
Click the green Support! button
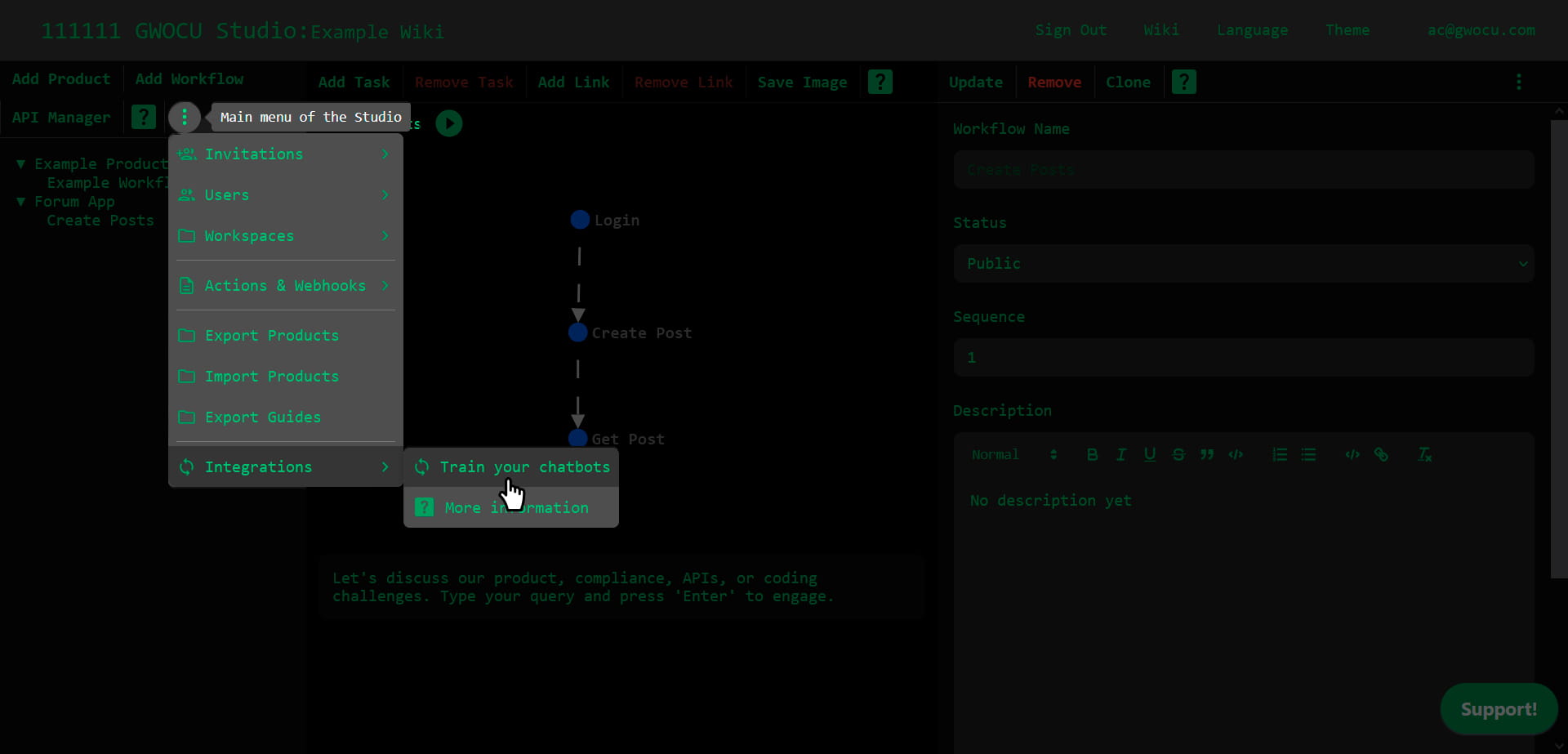tap(1499, 709)
